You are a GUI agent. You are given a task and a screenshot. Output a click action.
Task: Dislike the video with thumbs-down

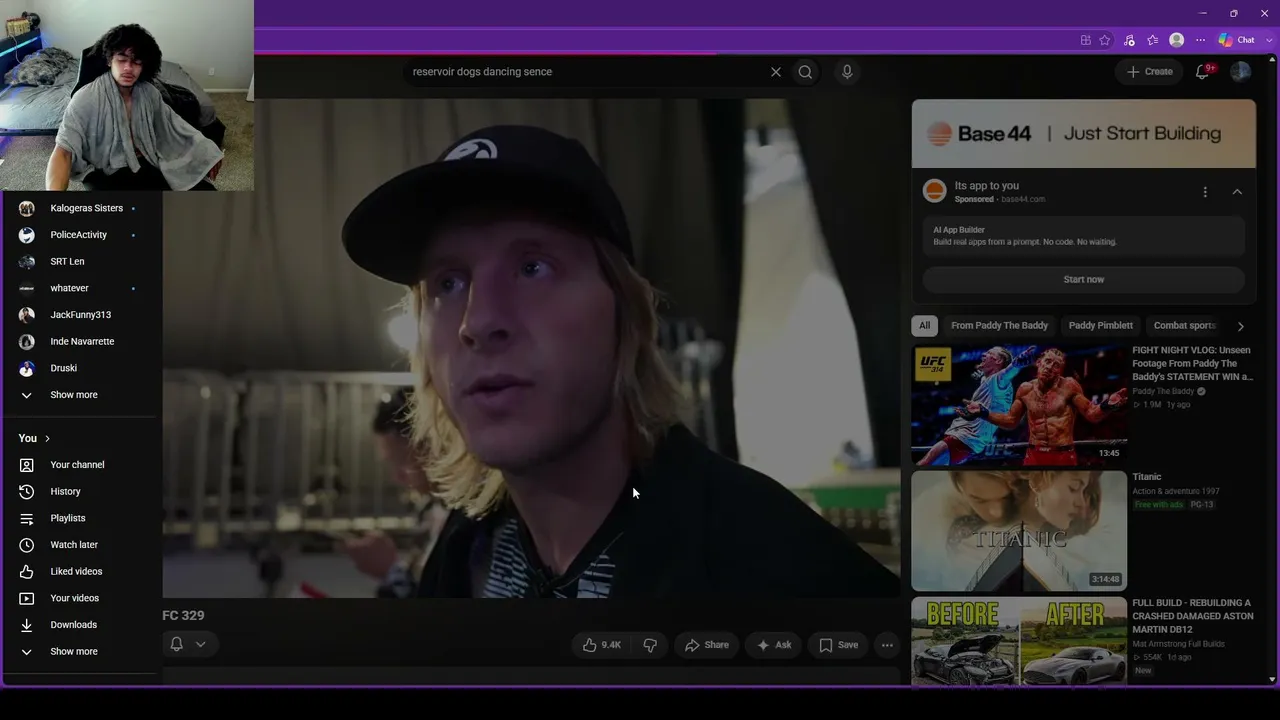650,645
